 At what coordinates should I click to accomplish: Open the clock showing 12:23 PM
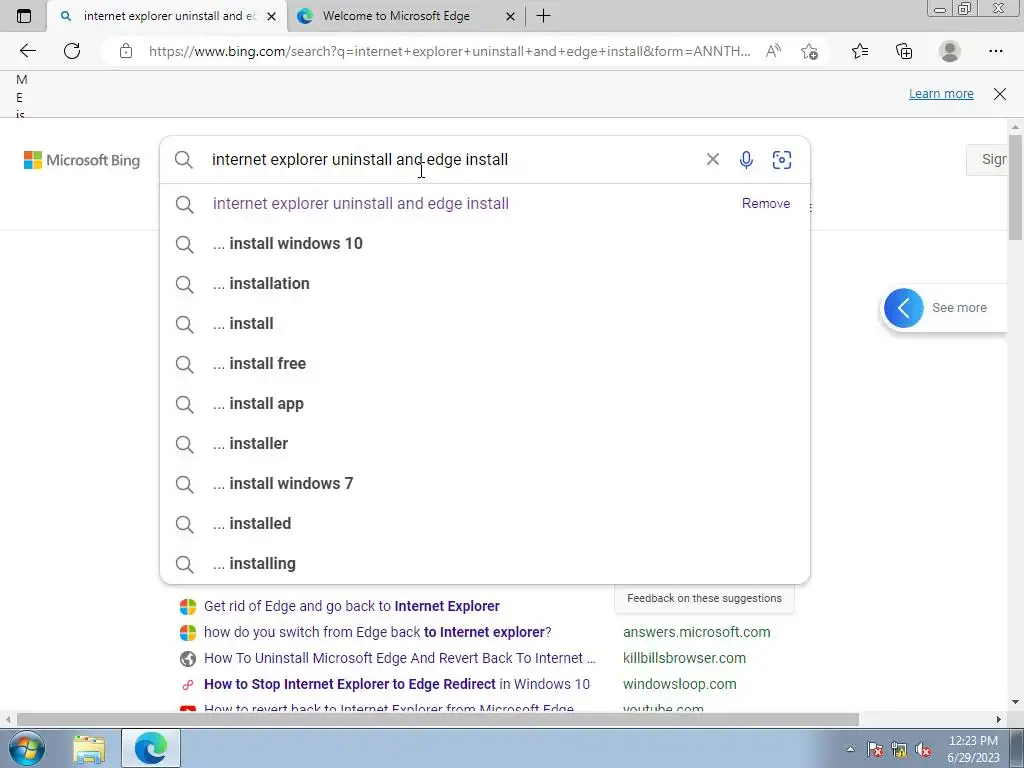coord(973,749)
